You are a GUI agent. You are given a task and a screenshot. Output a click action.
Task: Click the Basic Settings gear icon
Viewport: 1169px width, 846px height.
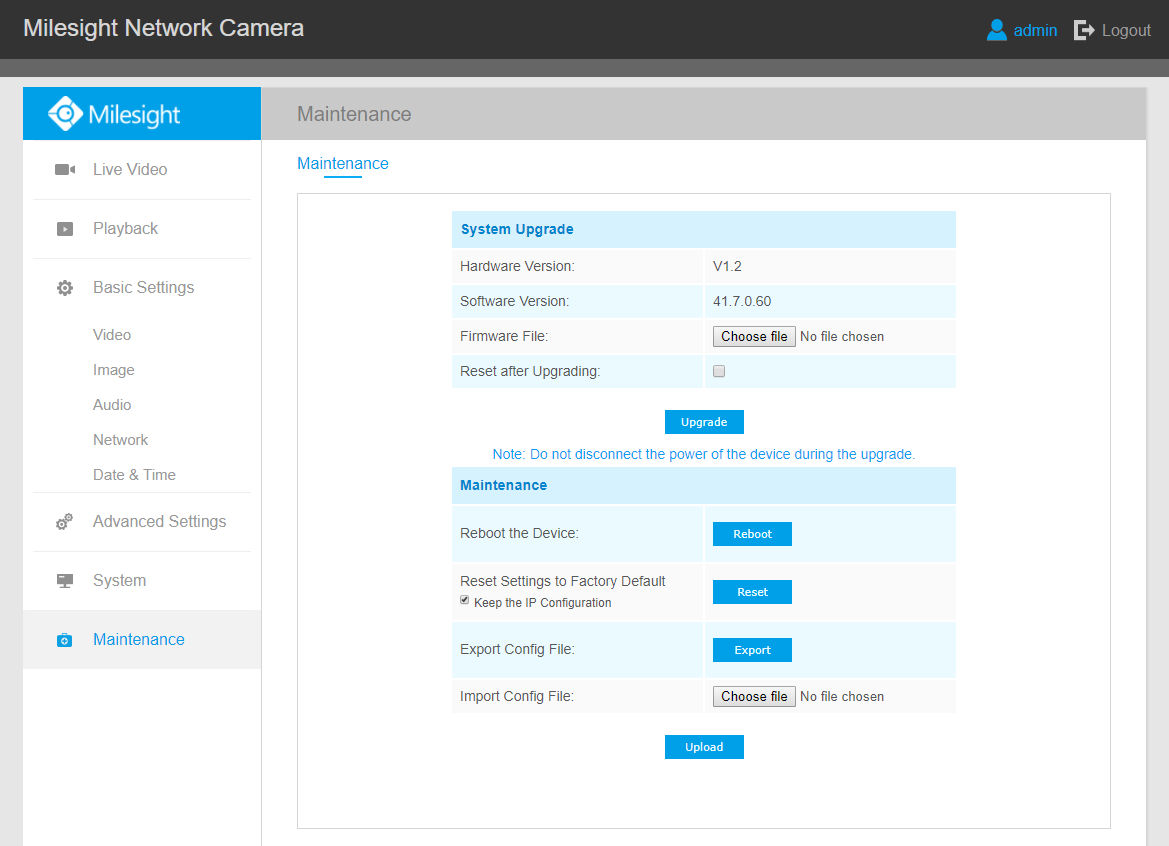coord(65,288)
